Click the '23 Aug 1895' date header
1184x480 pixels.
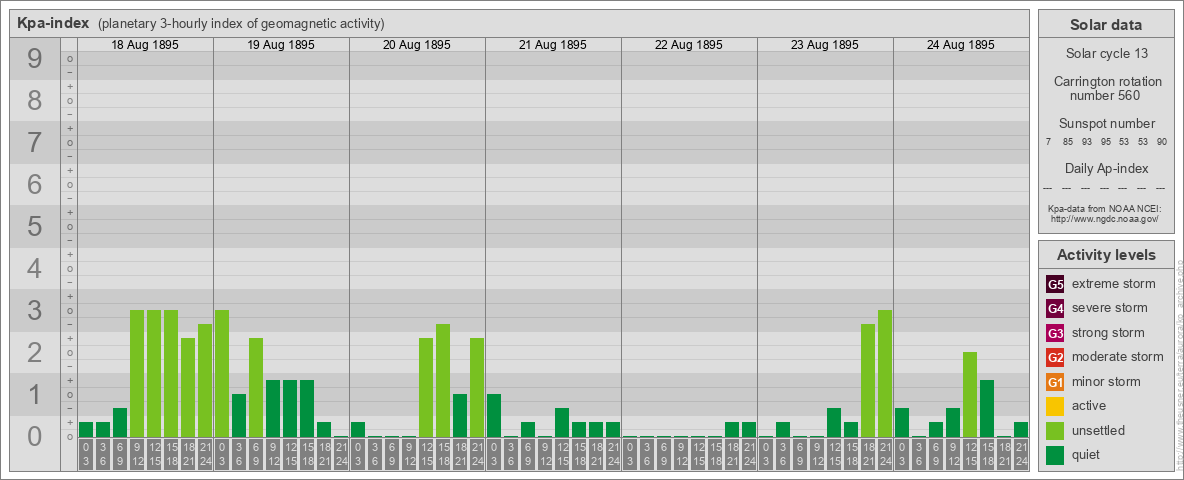point(825,45)
